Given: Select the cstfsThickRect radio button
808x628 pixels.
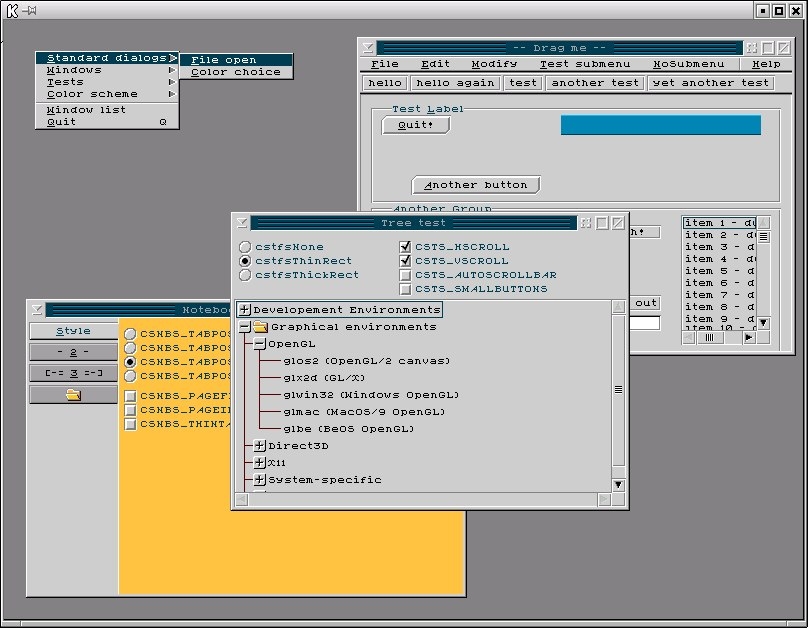Looking at the screenshot, I should click(x=245, y=275).
